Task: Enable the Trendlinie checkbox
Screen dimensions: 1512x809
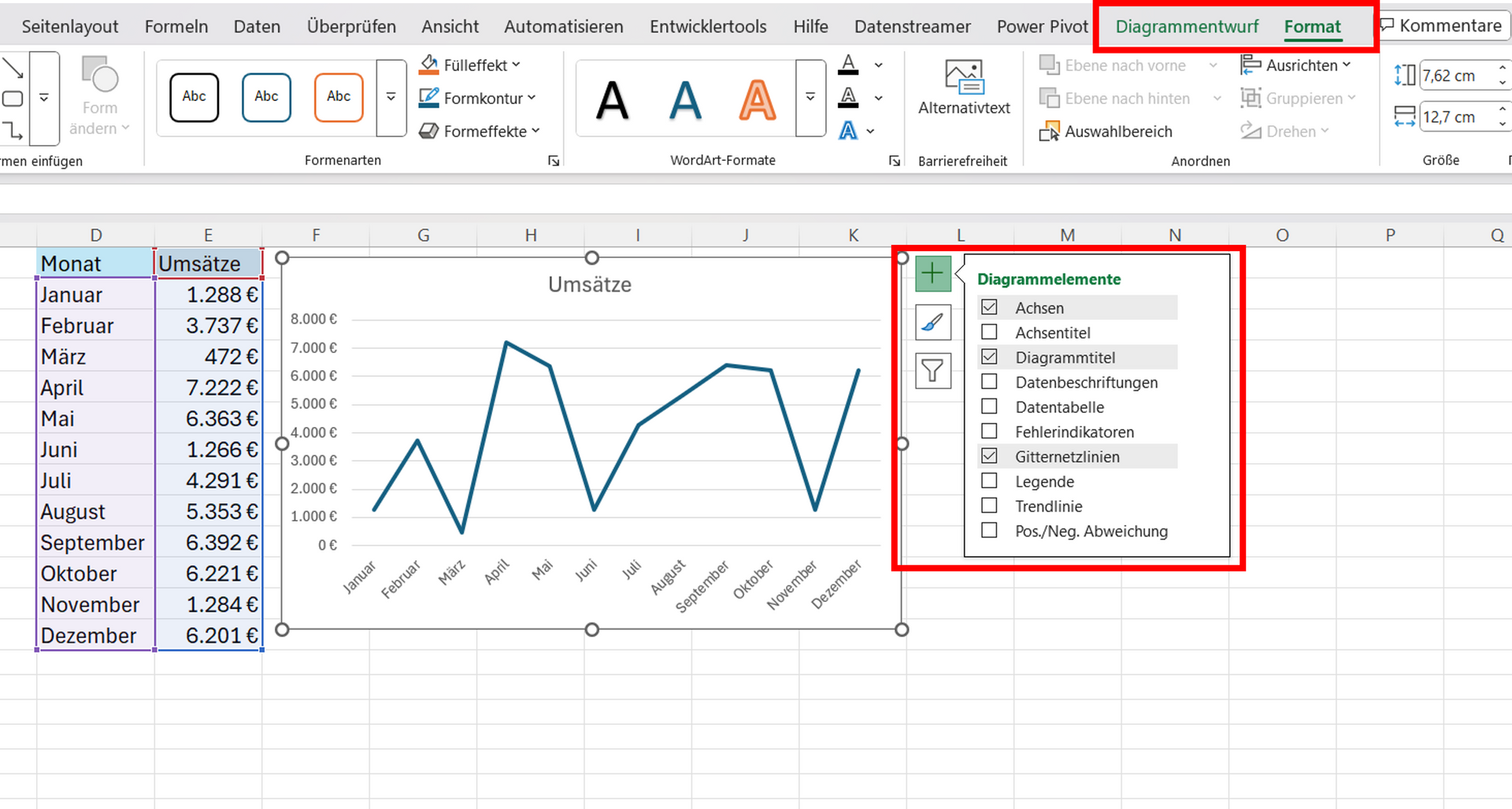Action: point(989,506)
